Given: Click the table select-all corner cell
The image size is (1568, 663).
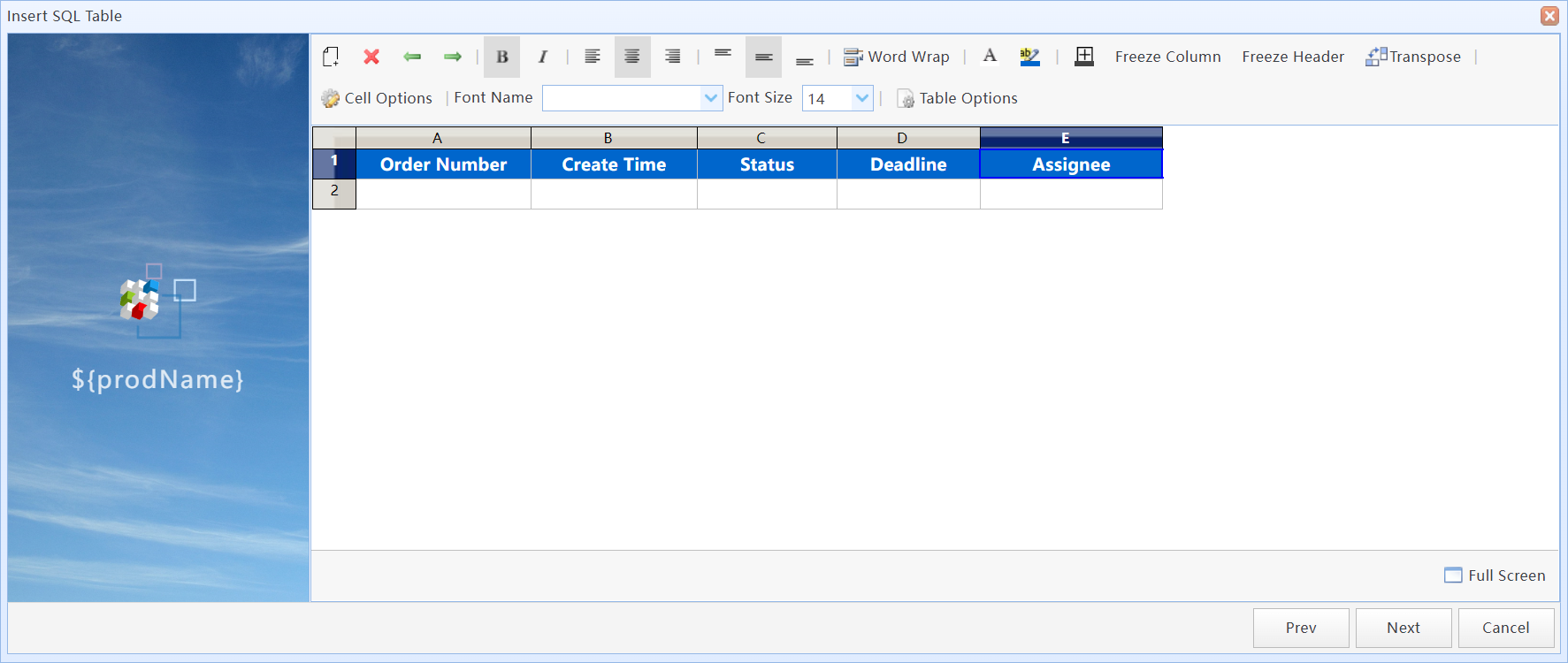Looking at the screenshot, I should pyautogui.click(x=334, y=138).
